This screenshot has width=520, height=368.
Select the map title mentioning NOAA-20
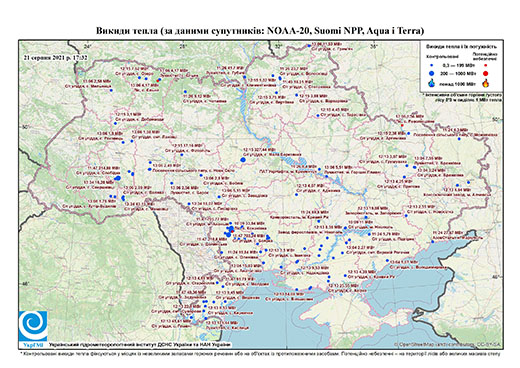coord(260,31)
